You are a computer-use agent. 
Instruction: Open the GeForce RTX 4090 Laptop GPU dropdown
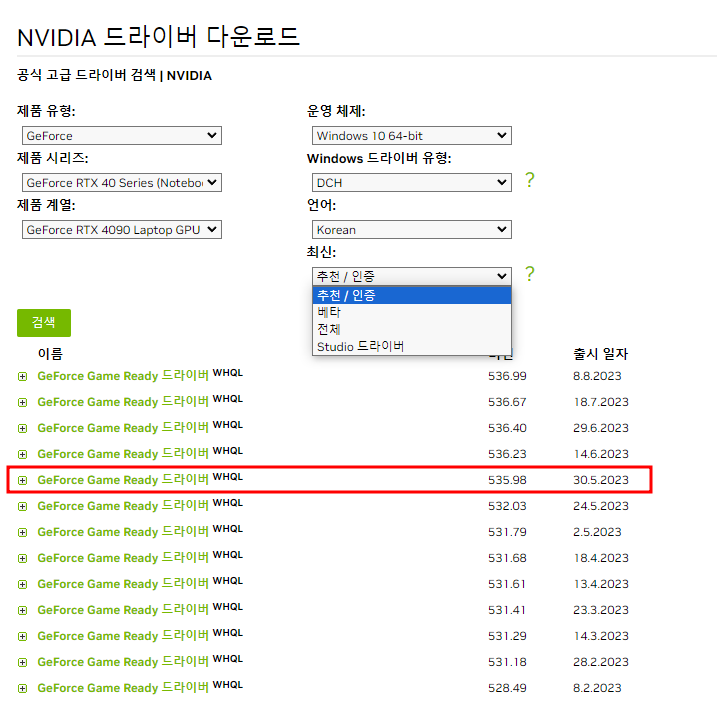pyautogui.click(x=122, y=230)
